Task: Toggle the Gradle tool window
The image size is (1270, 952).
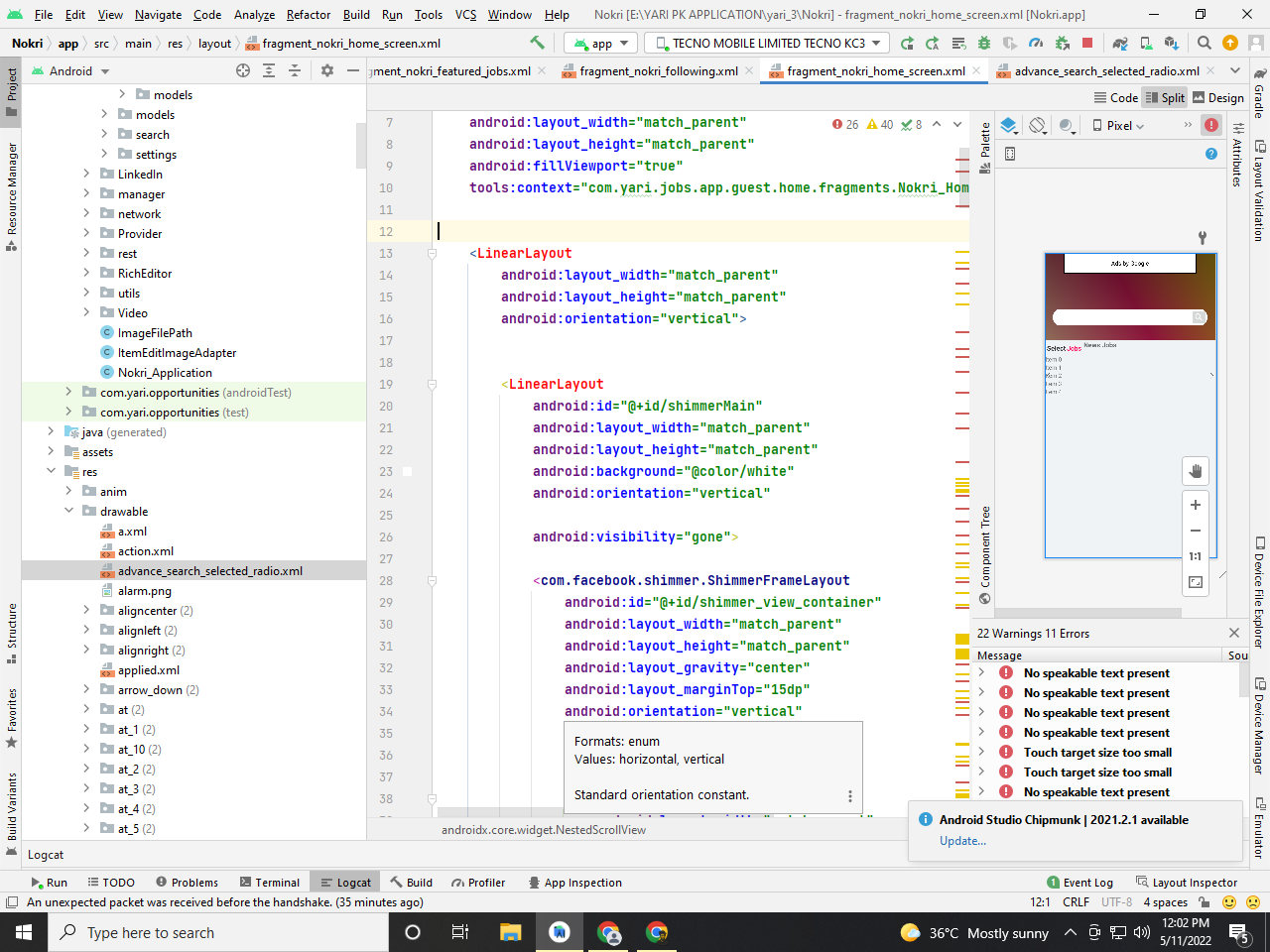Action: [x=1259, y=93]
